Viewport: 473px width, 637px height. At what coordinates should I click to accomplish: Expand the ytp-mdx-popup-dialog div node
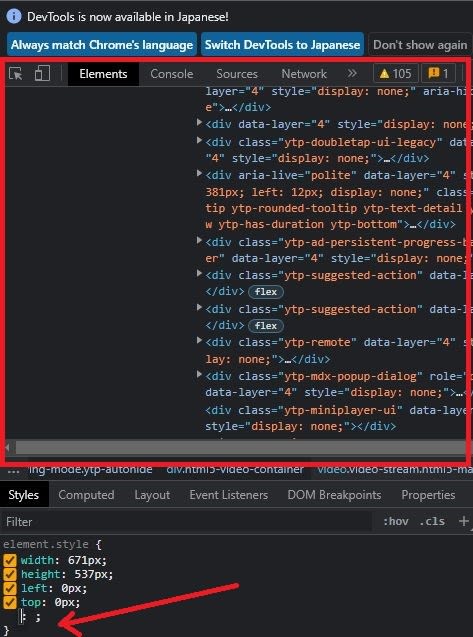(x=199, y=374)
